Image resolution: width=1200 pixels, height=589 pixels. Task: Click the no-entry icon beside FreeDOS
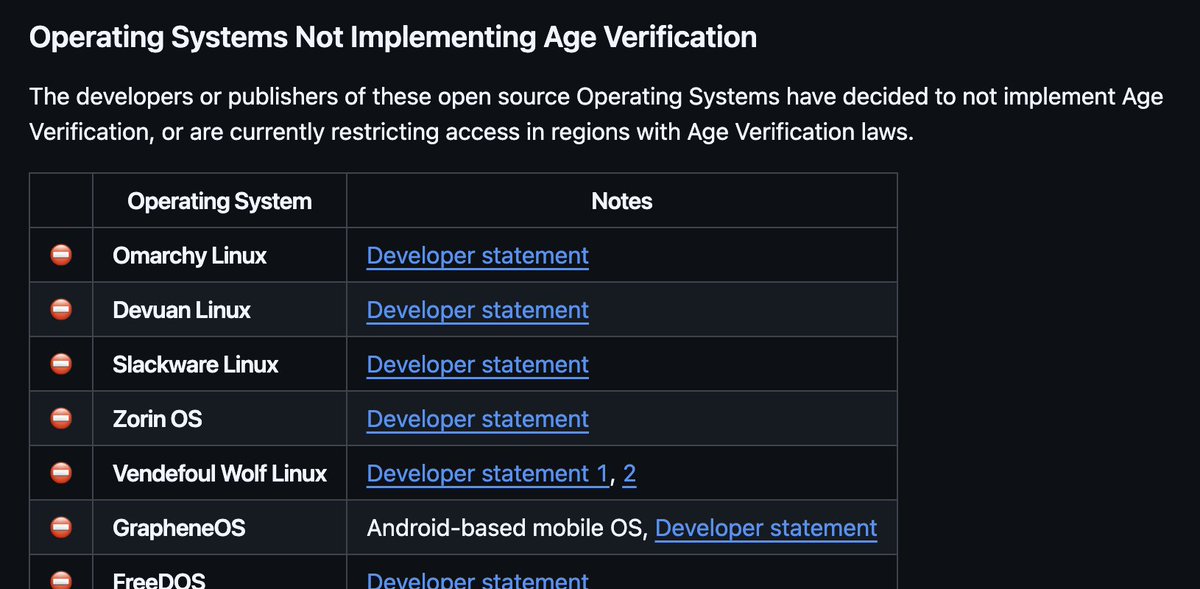click(x=61, y=580)
